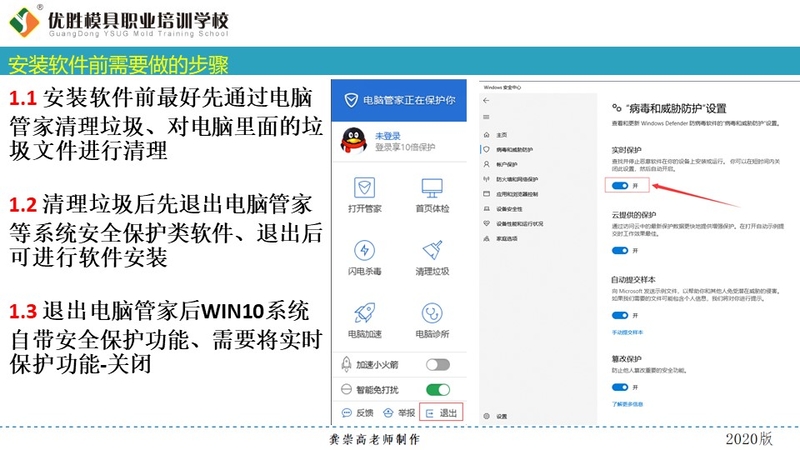
Task: Open the 手动提交样本 link
Action: (628, 331)
